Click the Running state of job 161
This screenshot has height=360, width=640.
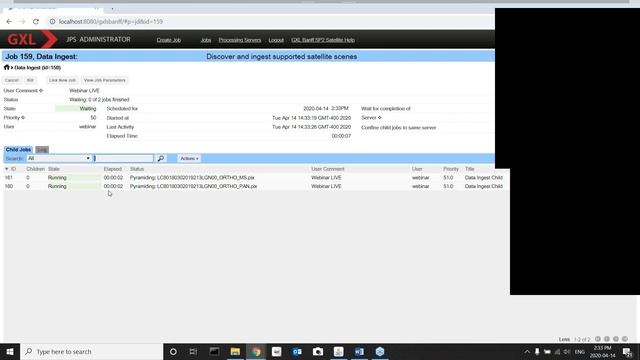(x=57, y=178)
